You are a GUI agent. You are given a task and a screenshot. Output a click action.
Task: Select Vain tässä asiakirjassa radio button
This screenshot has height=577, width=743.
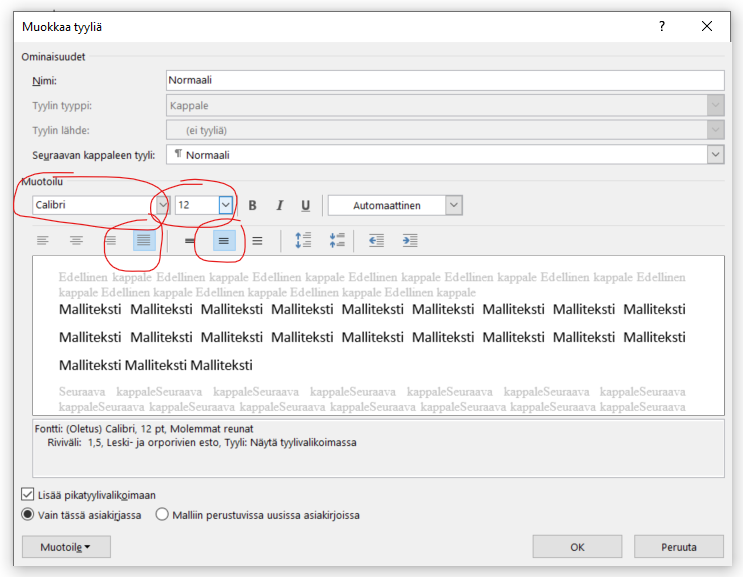(27, 514)
